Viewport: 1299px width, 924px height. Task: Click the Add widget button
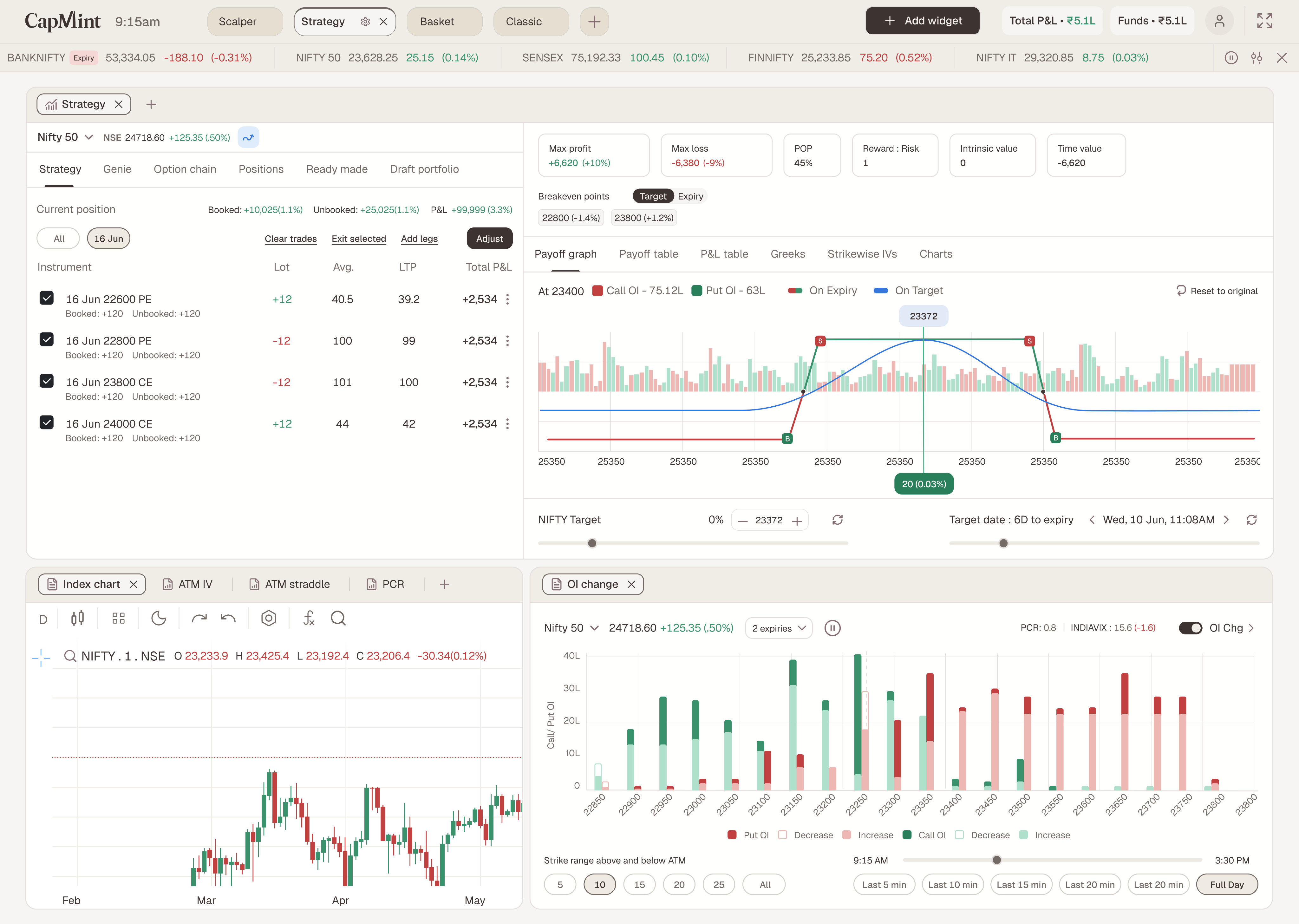pos(923,21)
